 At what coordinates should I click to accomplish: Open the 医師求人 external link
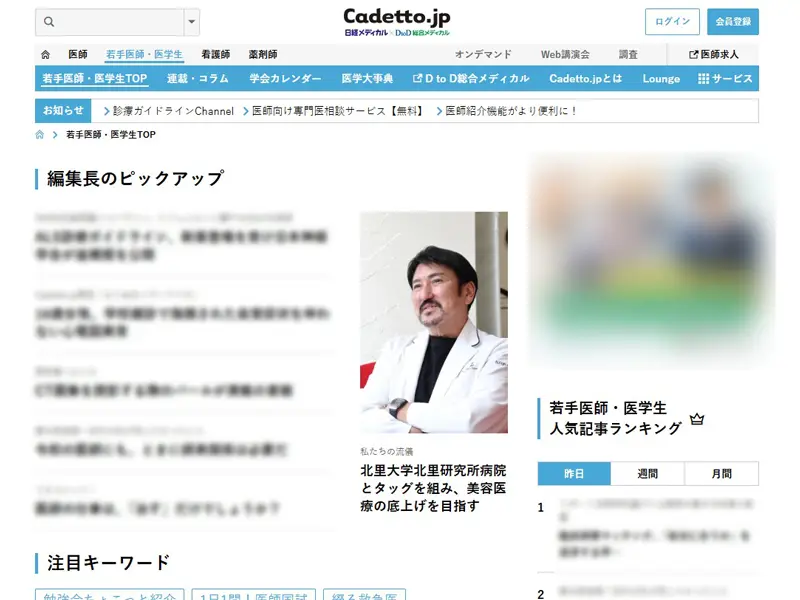pyautogui.click(x=714, y=54)
